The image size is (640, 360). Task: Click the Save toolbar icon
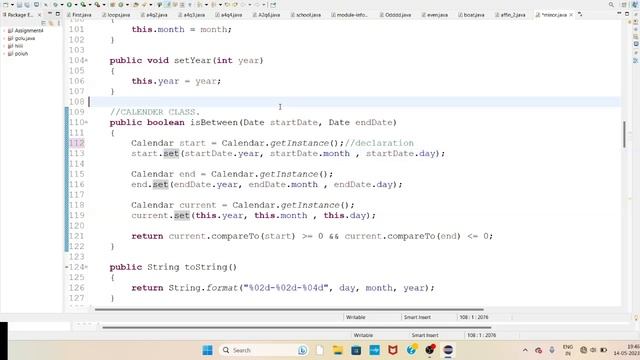tap(19, 5)
